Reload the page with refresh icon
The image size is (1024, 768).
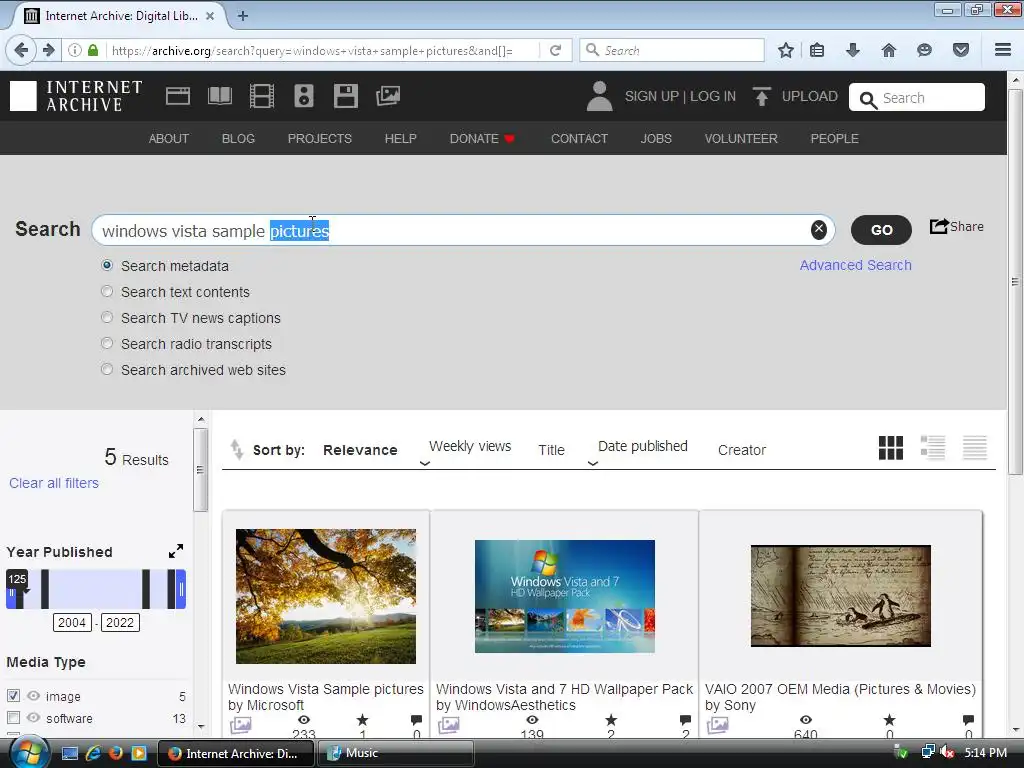pos(556,50)
